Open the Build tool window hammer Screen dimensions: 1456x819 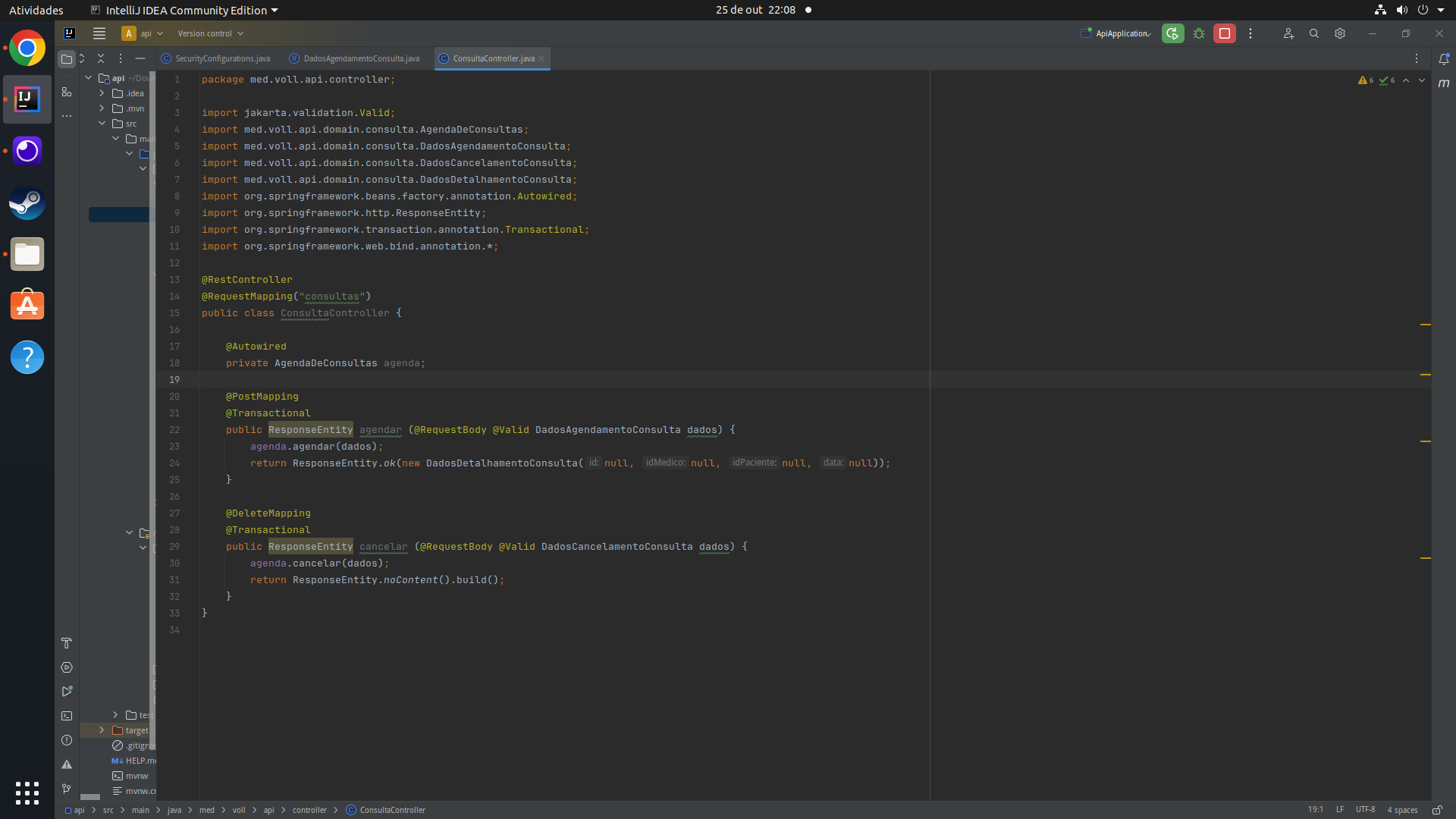[x=67, y=643]
